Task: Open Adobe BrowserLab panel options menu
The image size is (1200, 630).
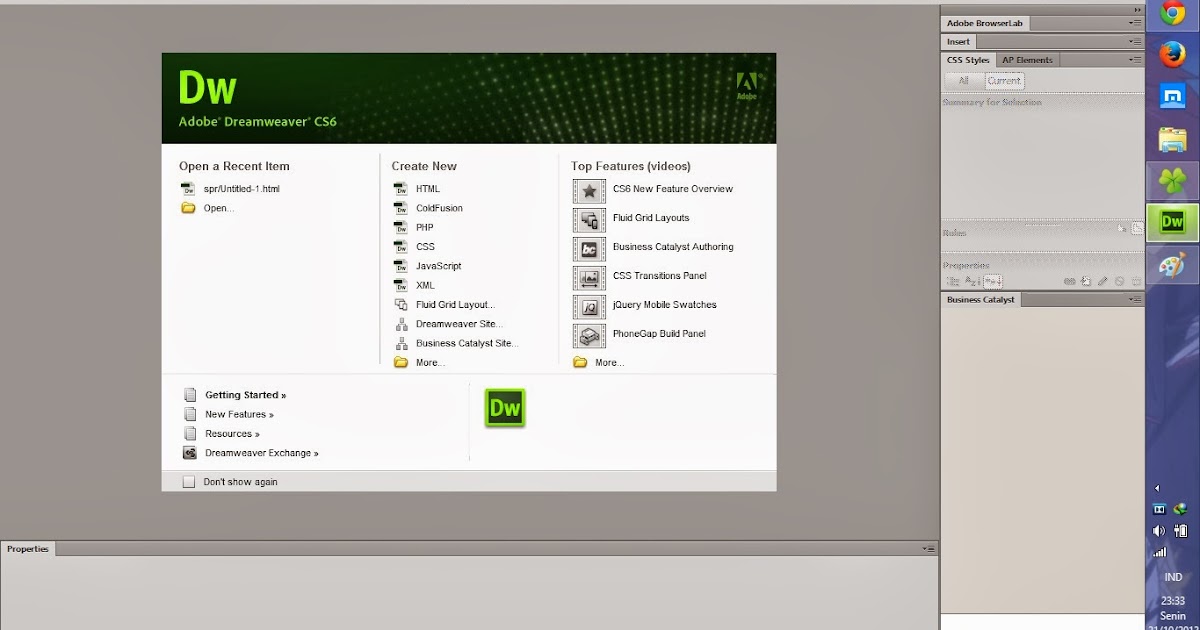Action: click(x=1135, y=23)
